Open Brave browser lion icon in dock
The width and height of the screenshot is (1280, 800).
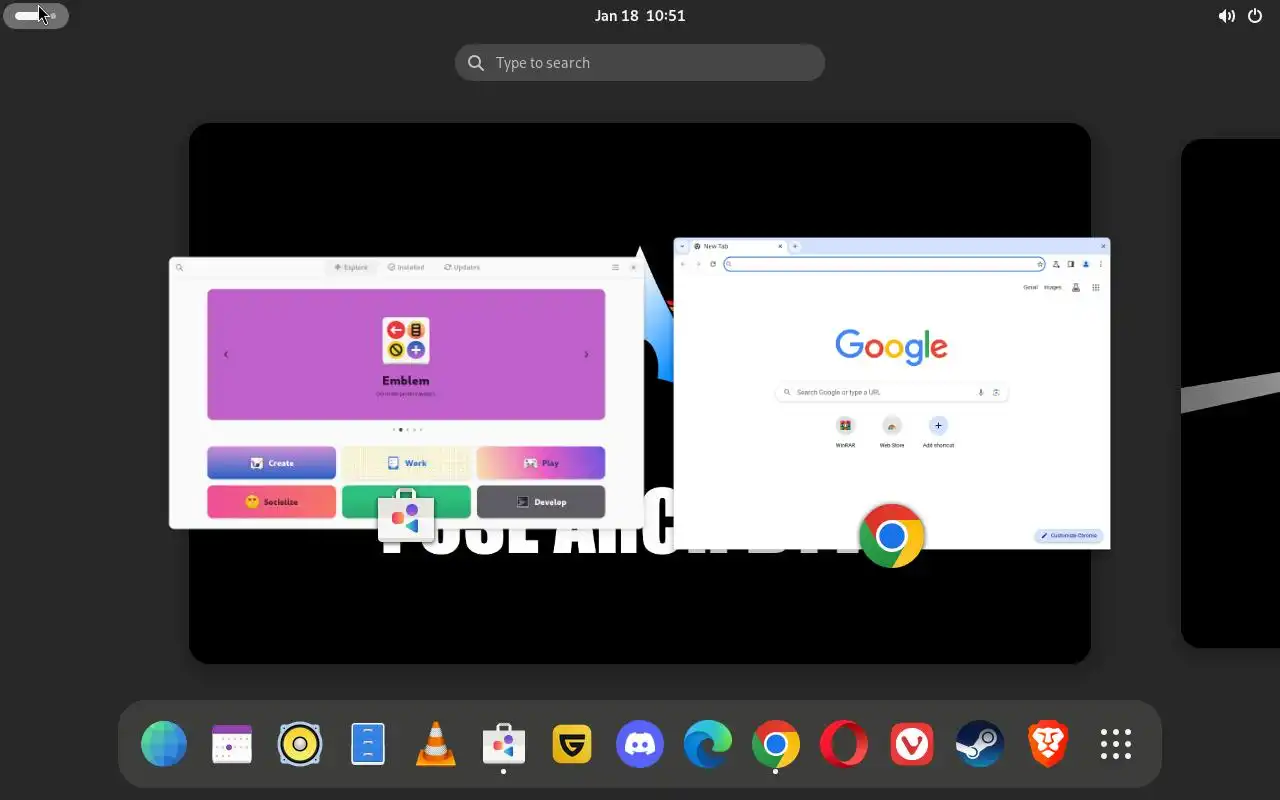(1048, 744)
